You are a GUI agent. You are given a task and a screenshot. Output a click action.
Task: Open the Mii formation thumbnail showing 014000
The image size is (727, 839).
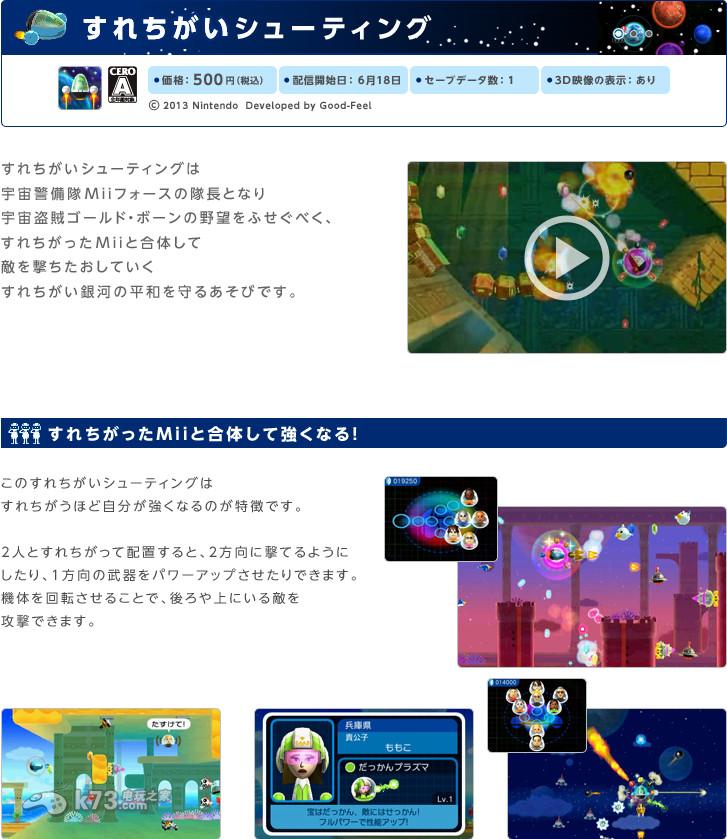tap(537, 715)
